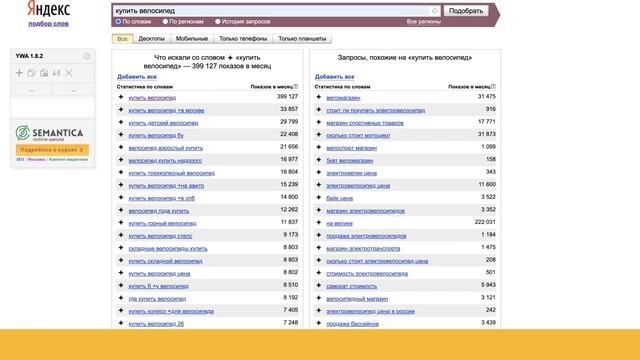
Task: Click plus next to 'сколько стоит мотоцикл'
Action: 319,135
